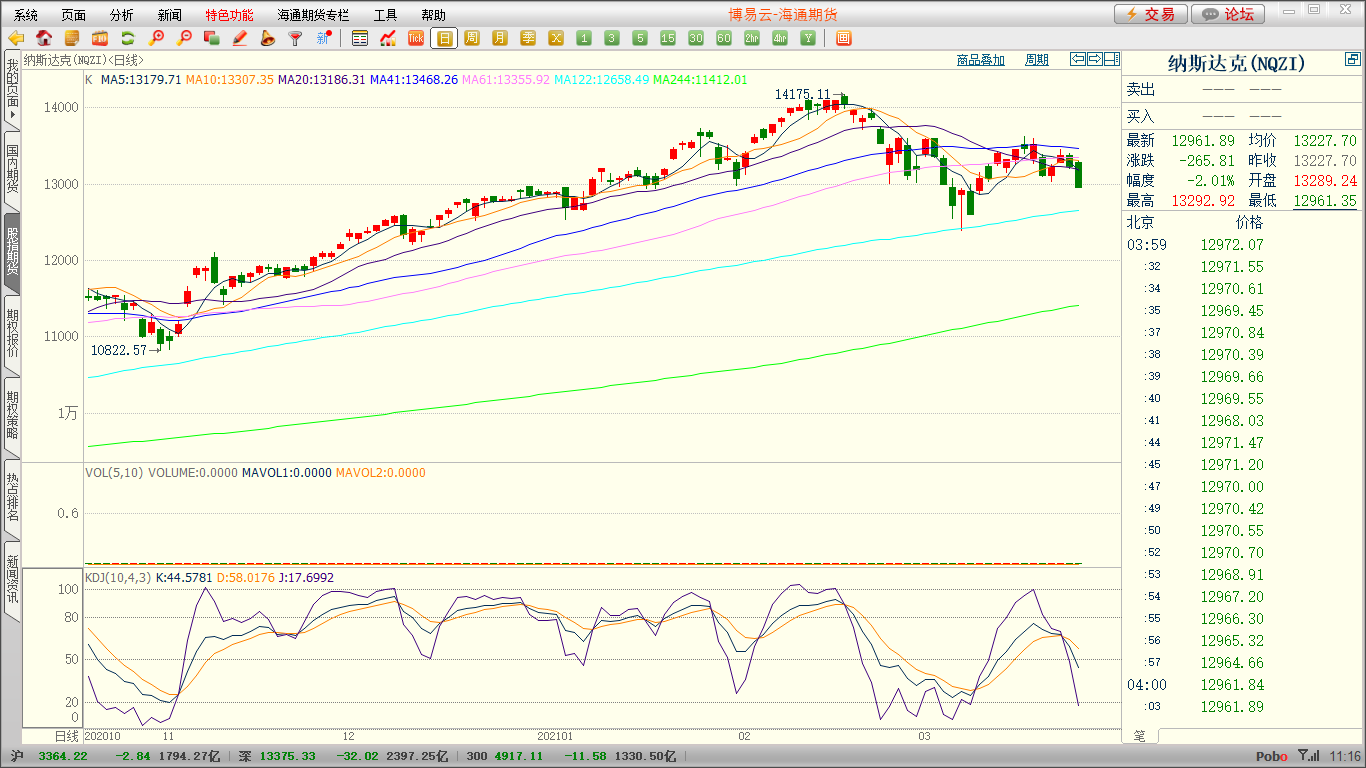Click the KDJ(10,4,3) indicator label
The image size is (1366, 768).
(x=120, y=577)
